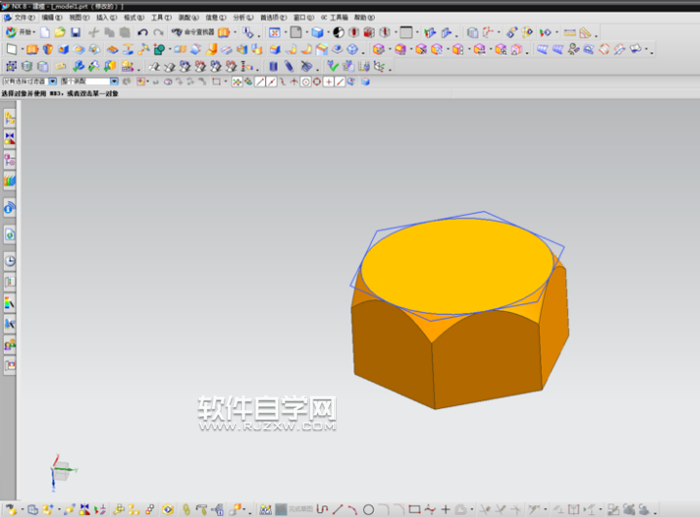Click the Command Finder binoculars button
This screenshot has width=700, height=517.
pos(189,33)
